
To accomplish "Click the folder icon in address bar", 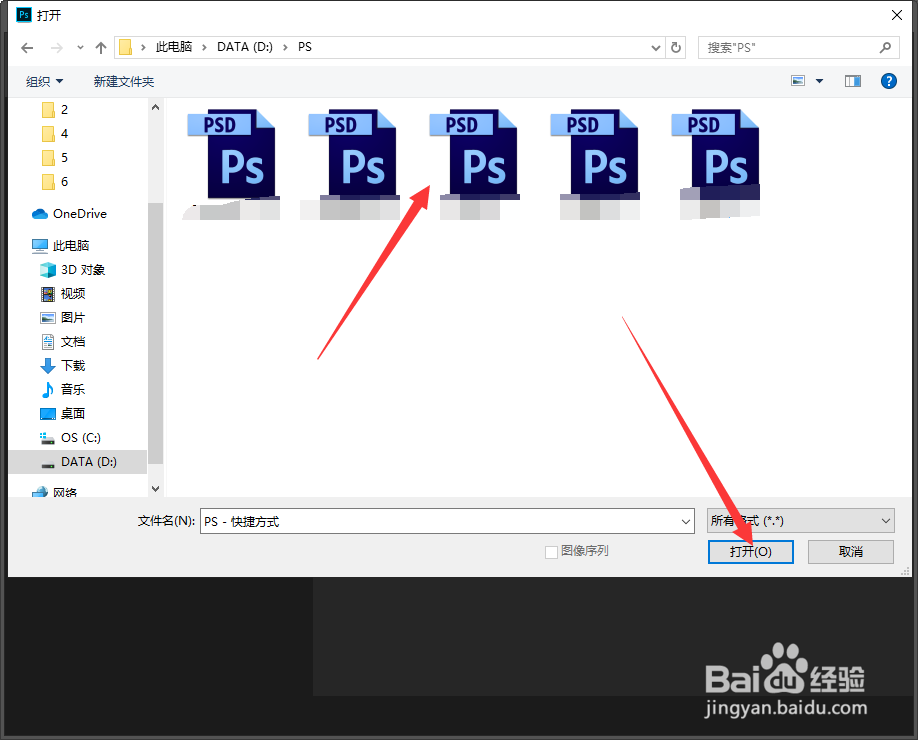I will coord(125,47).
